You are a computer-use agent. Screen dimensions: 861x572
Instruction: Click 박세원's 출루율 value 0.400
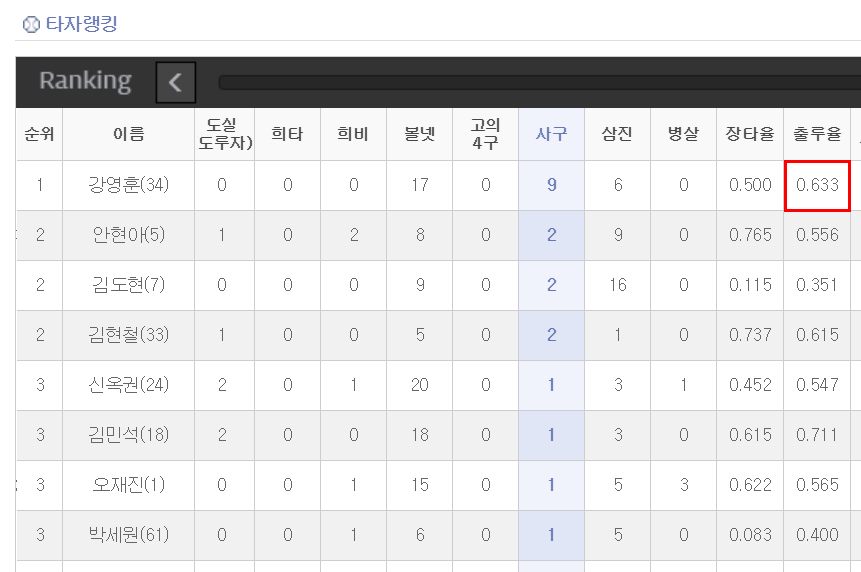[x=817, y=535]
